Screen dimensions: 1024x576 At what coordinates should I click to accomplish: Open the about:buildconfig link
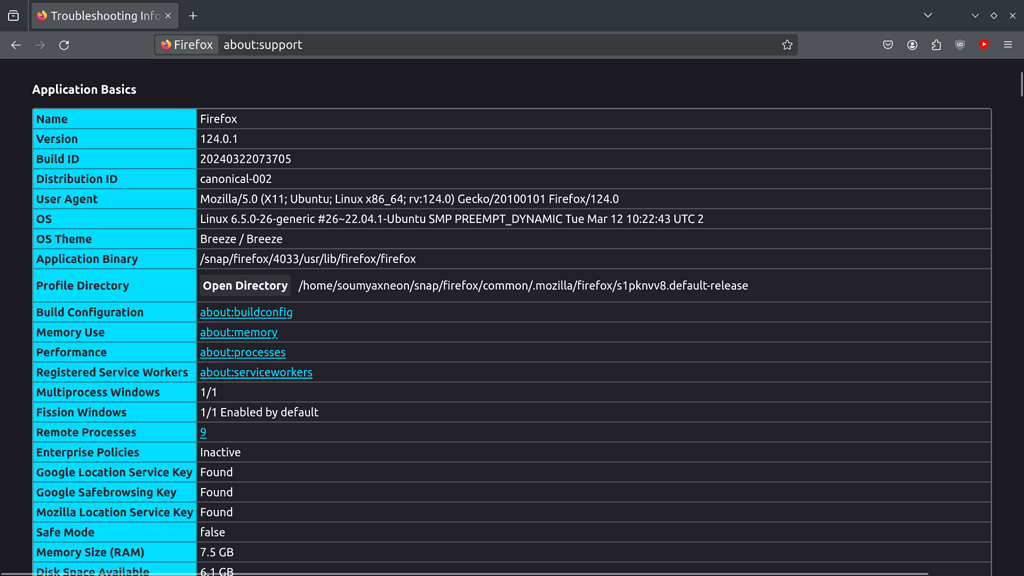246,312
